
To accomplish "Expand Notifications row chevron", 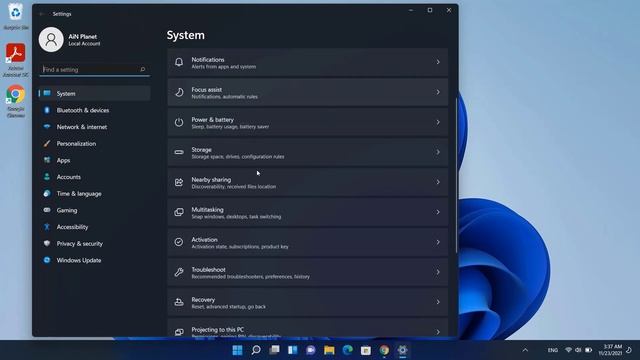I will (x=438, y=62).
